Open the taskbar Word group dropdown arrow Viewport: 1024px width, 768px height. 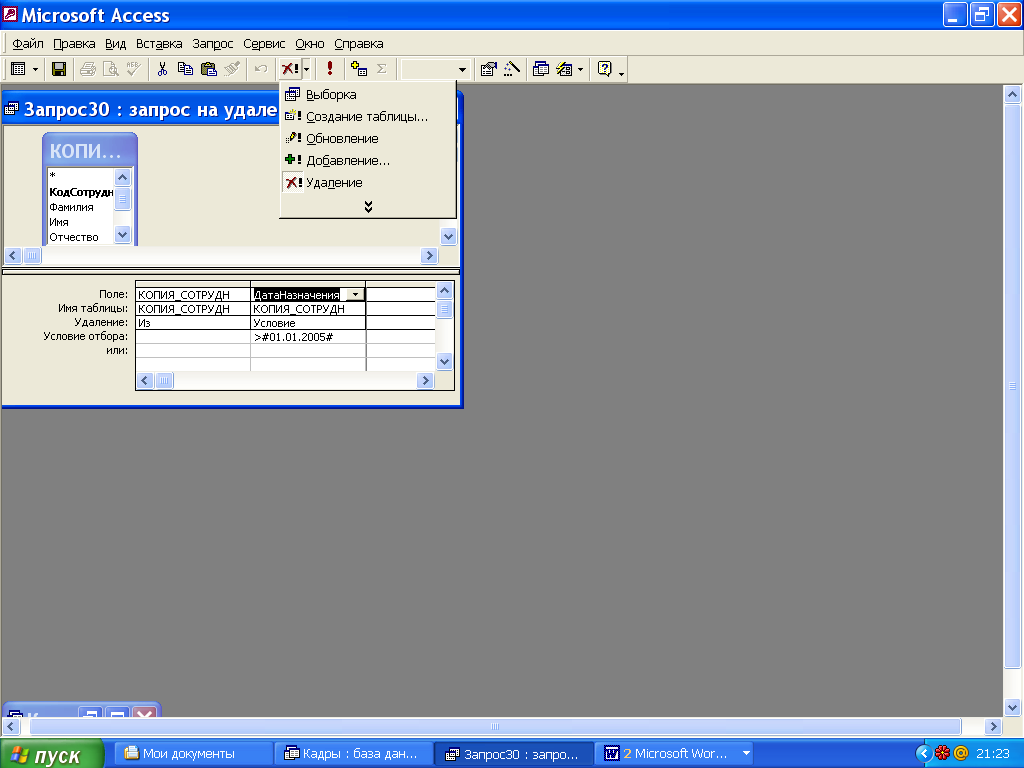pyautogui.click(x=746, y=754)
